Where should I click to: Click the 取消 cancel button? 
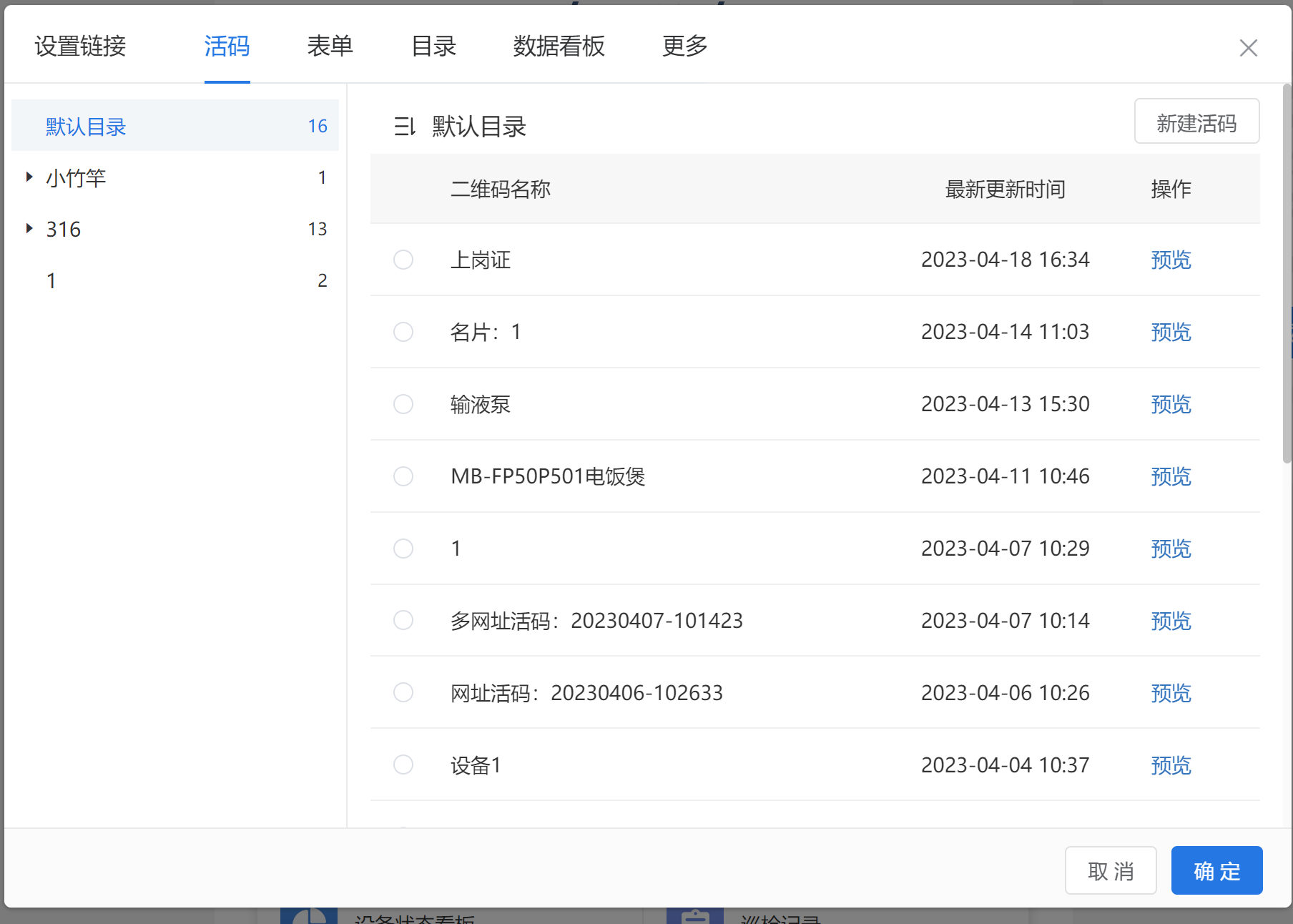click(x=1110, y=870)
